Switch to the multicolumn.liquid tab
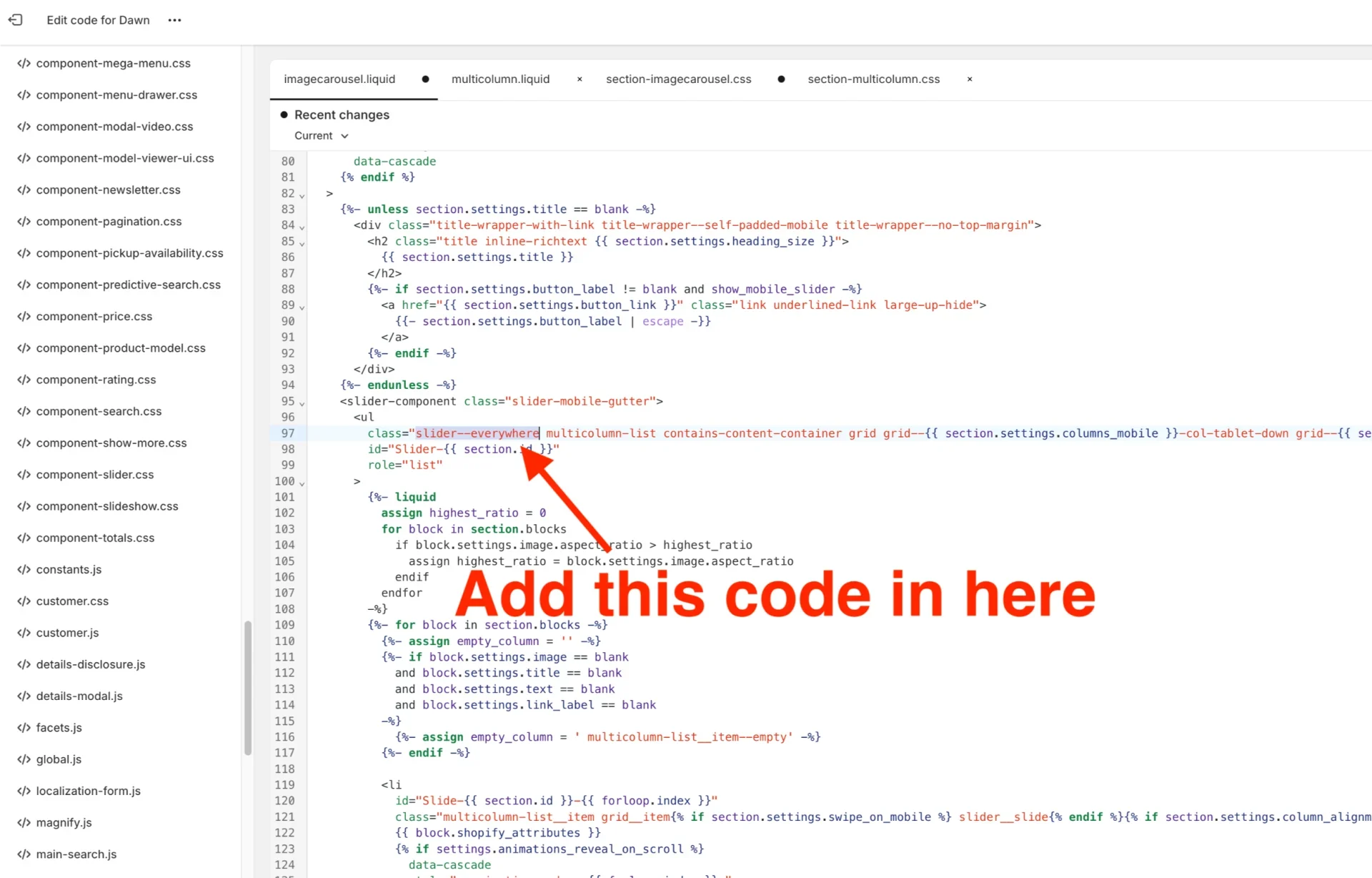The image size is (1372, 878). click(x=501, y=79)
